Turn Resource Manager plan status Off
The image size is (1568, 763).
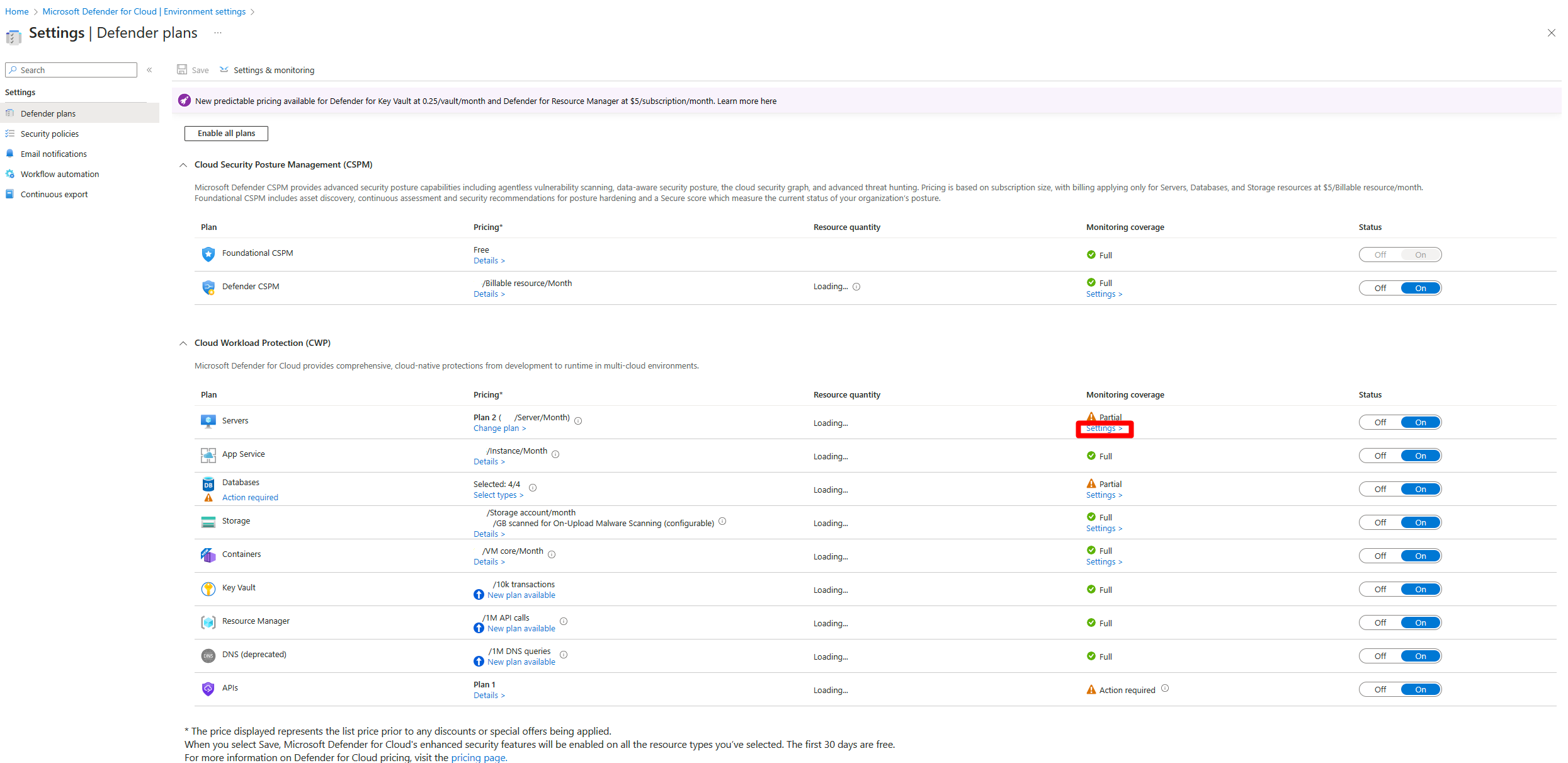click(1380, 622)
